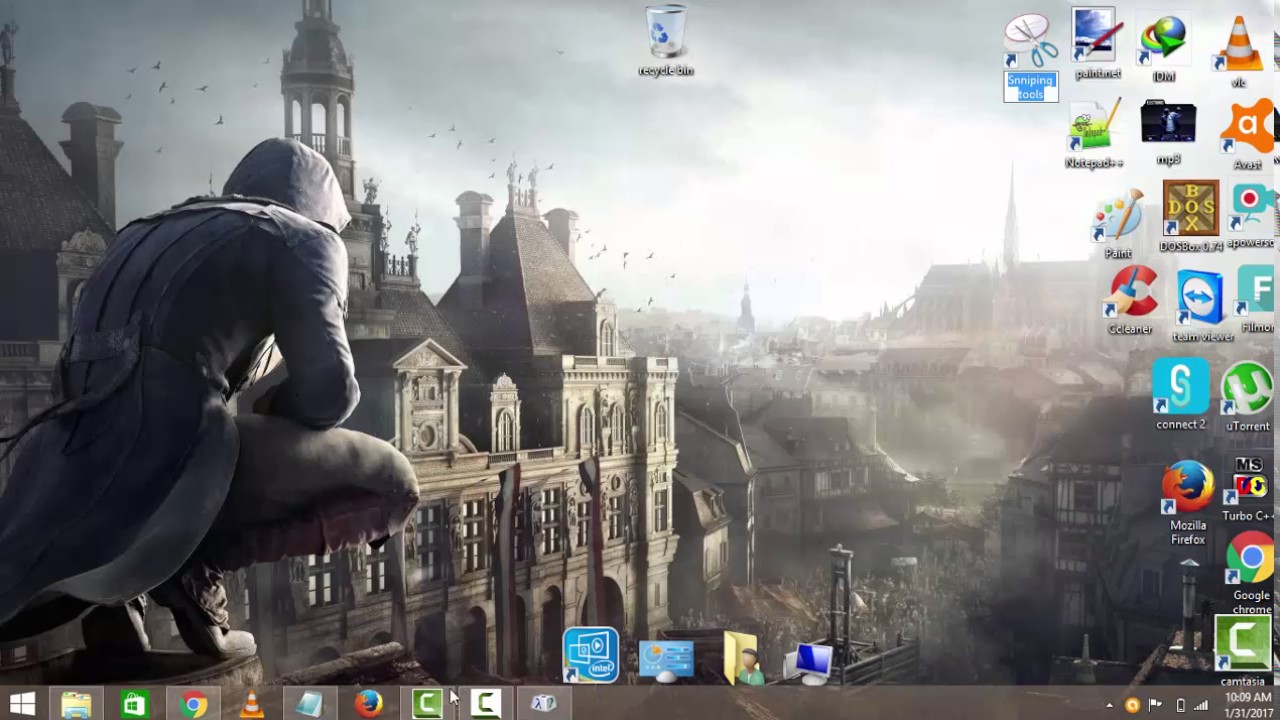Open VLC media player in taskbar
The image size is (1280, 720).
pyautogui.click(x=251, y=704)
